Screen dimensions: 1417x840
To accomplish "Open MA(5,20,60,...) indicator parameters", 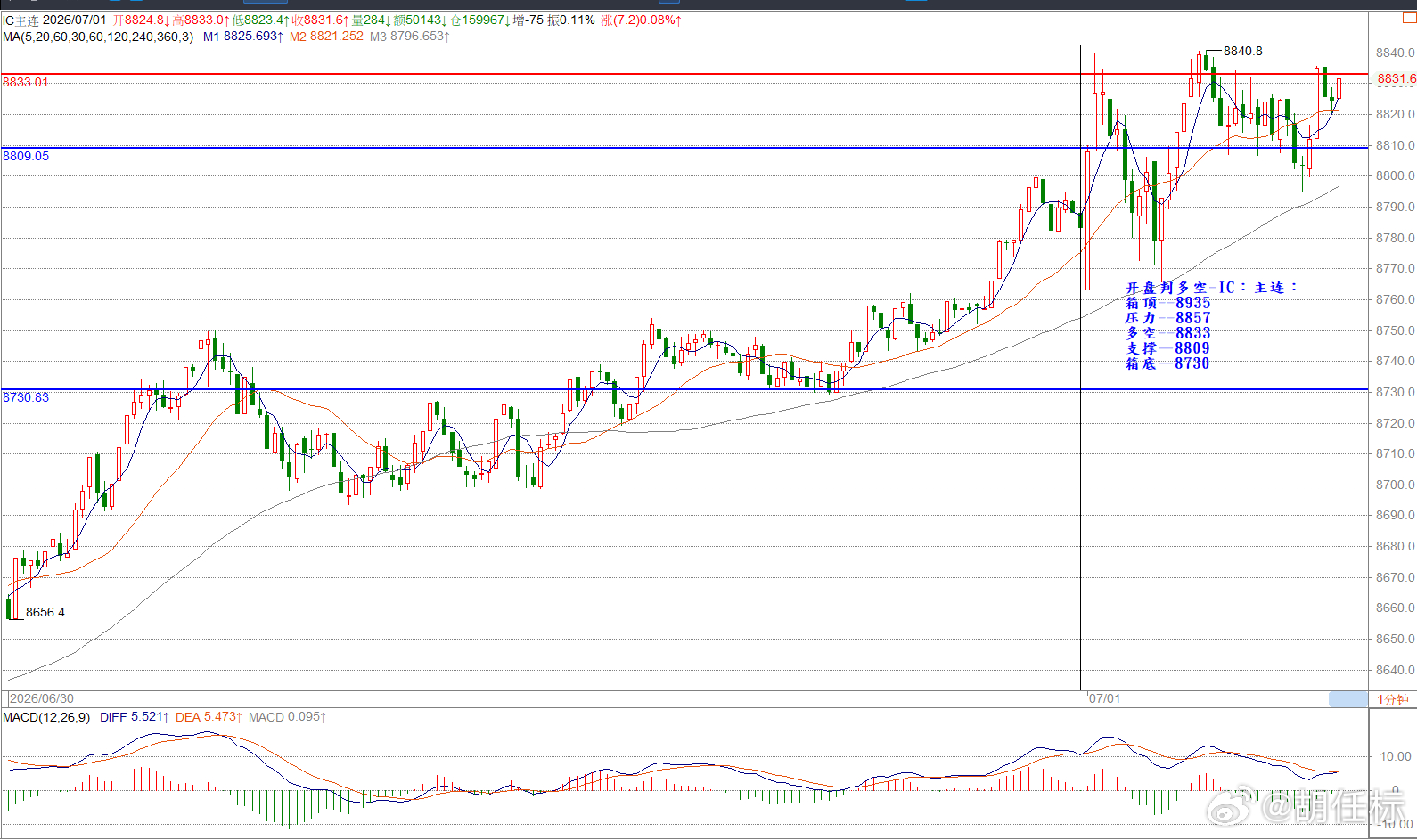I will pos(98,37).
